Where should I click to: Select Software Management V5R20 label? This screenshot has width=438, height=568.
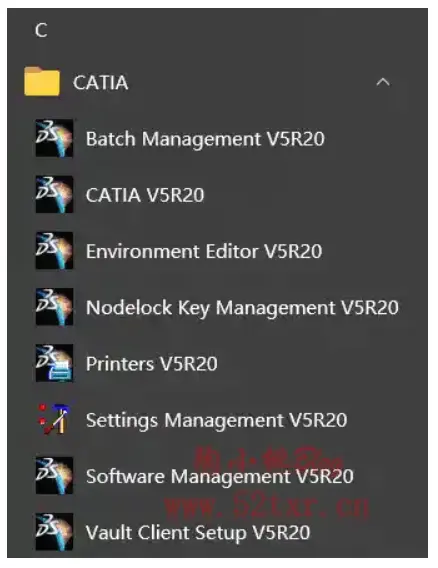[x=220, y=476]
